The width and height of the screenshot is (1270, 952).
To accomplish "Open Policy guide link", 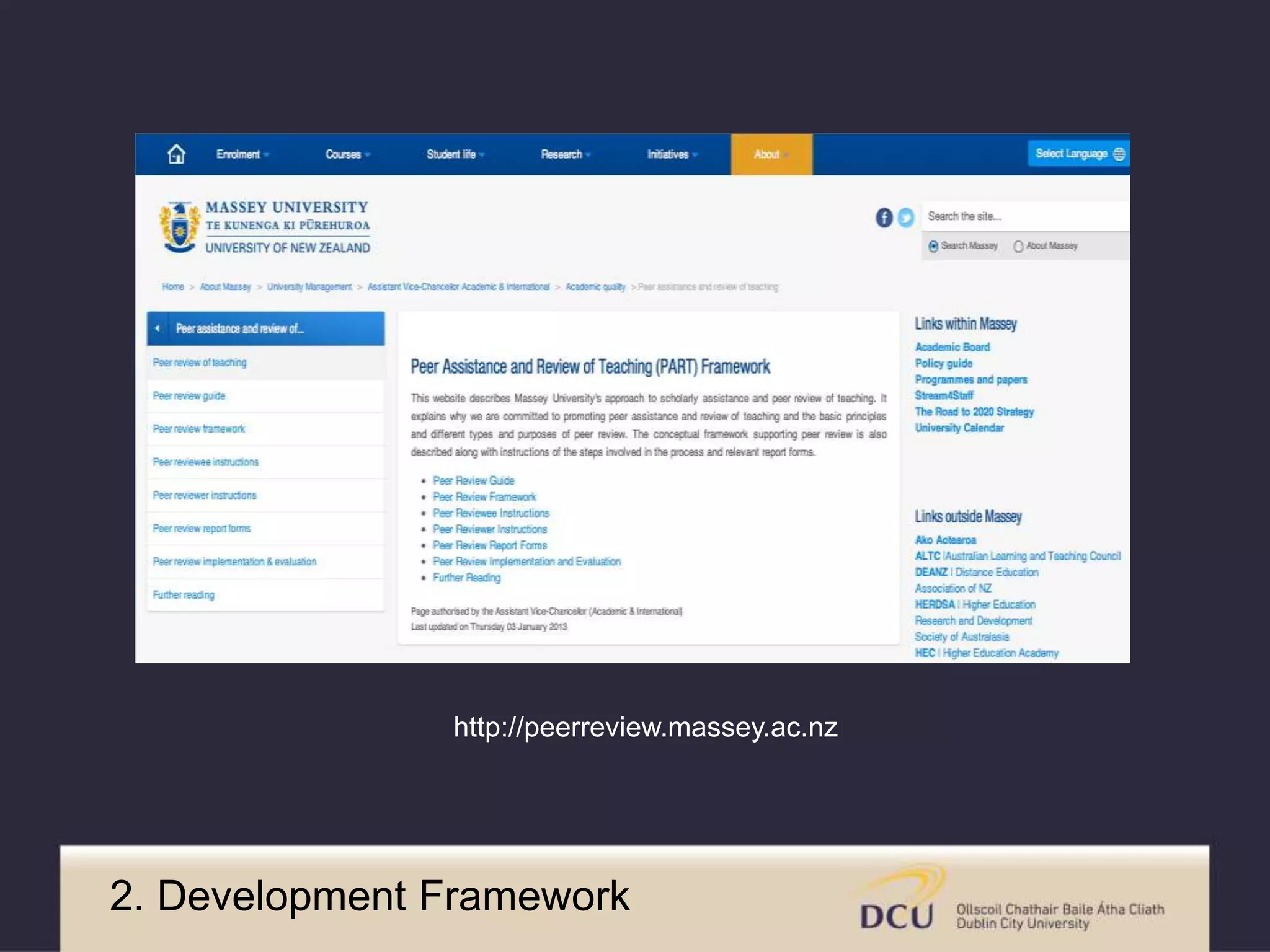I will [x=944, y=363].
